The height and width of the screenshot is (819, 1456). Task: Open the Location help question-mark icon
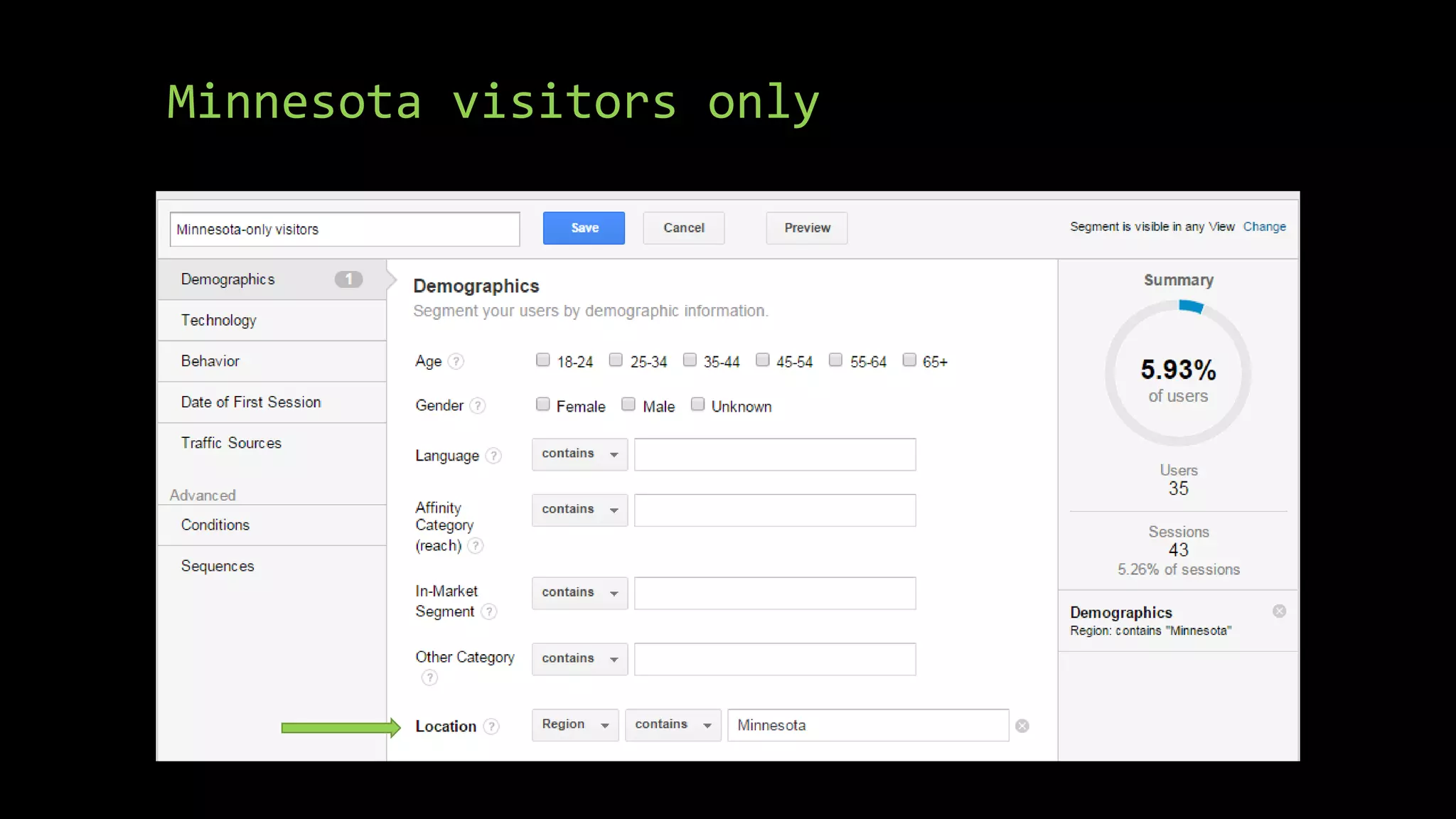pos(491,727)
